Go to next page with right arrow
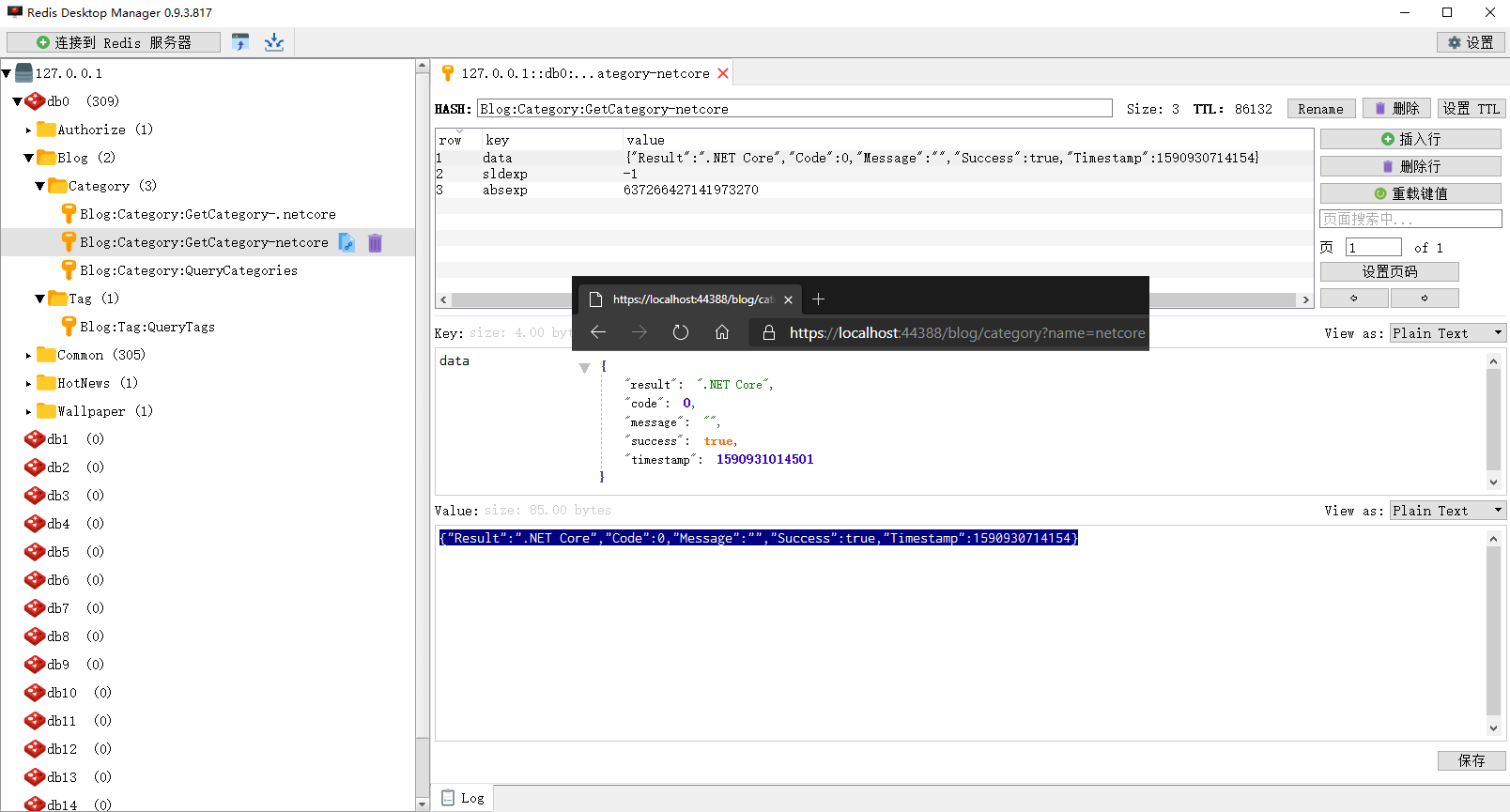The image size is (1510, 812). pos(1424,298)
